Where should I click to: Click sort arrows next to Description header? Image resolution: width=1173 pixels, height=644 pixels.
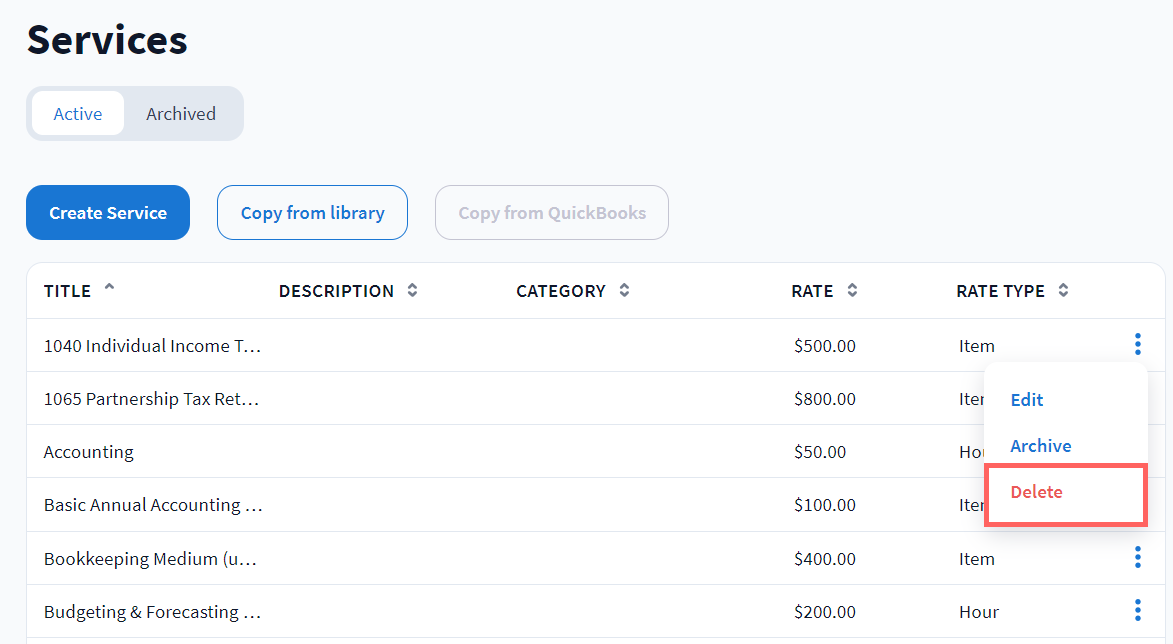(412, 291)
